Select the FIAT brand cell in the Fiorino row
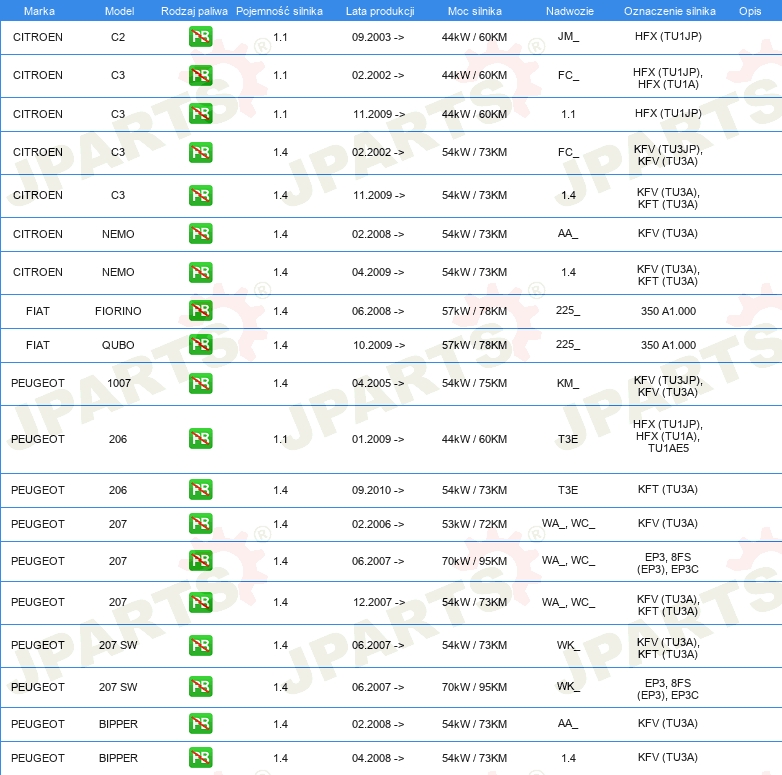 [37, 311]
